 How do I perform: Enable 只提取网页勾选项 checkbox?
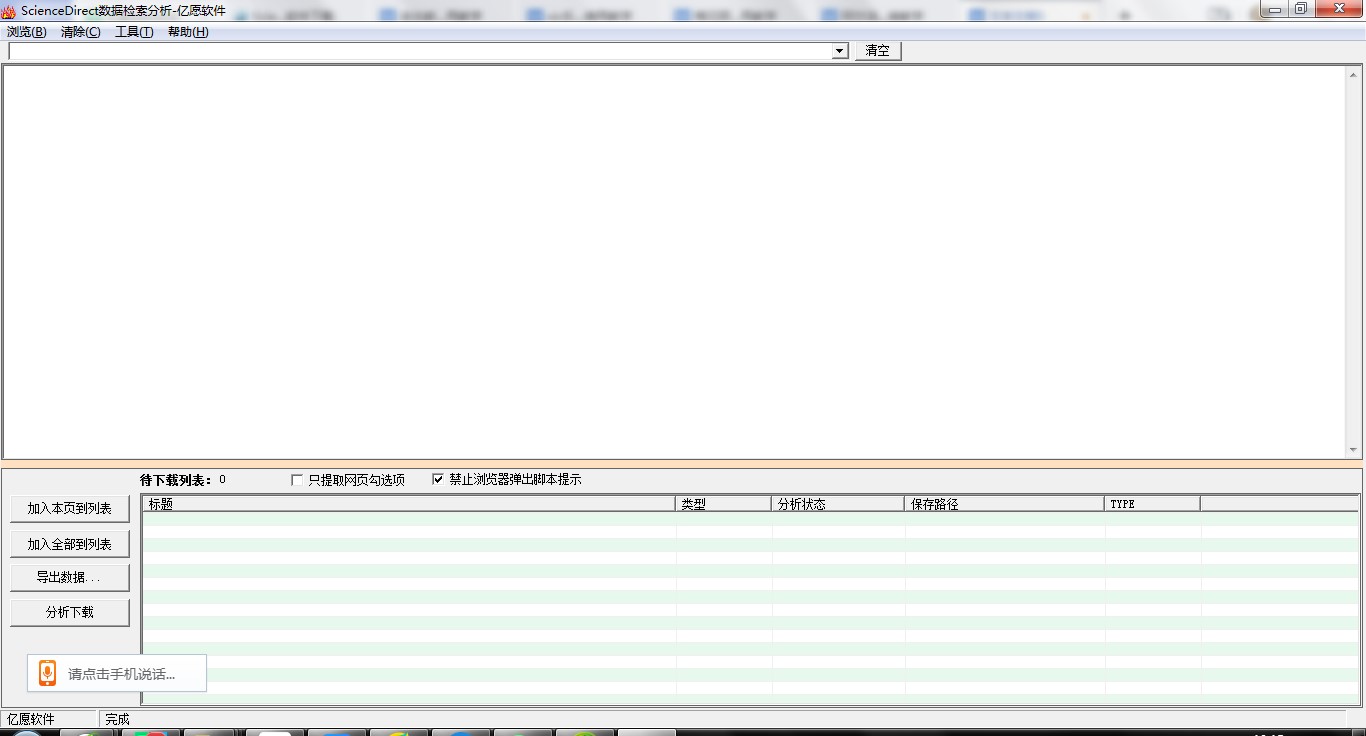point(297,480)
